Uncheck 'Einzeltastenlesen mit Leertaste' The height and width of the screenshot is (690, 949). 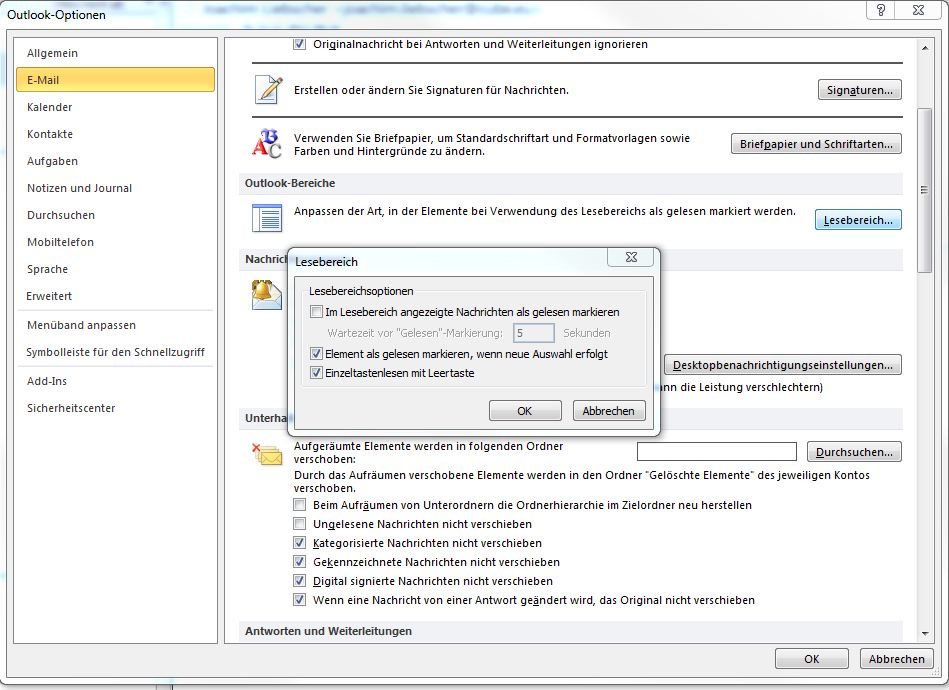pyautogui.click(x=316, y=373)
